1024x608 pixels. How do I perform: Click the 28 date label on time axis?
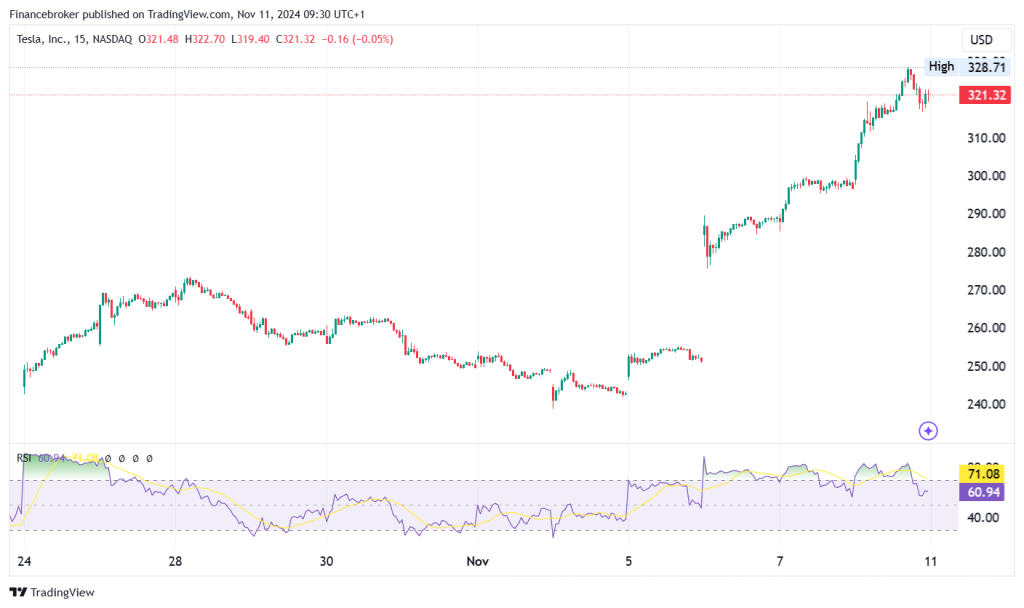click(175, 561)
